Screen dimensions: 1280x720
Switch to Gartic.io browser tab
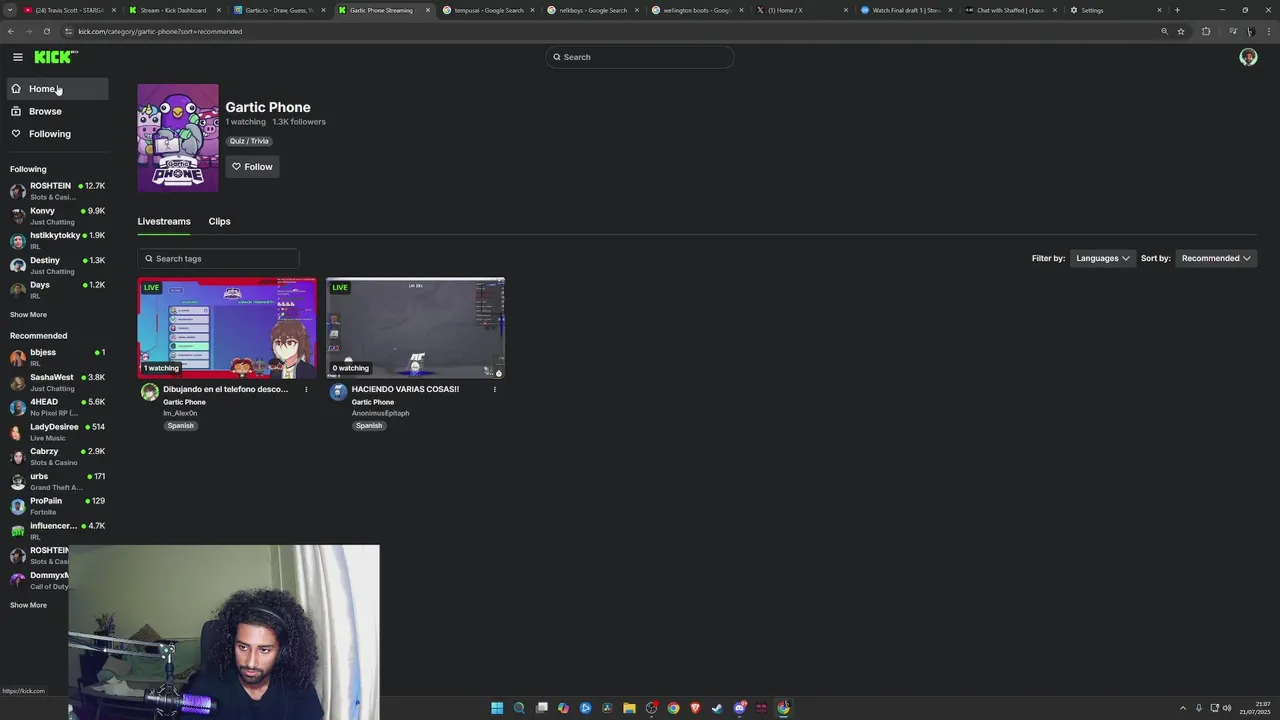(279, 10)
